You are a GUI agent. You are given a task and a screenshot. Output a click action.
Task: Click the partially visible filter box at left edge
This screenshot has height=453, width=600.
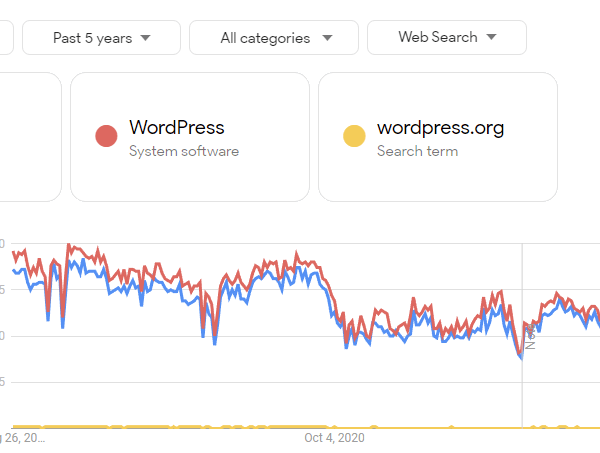[7, 37]
